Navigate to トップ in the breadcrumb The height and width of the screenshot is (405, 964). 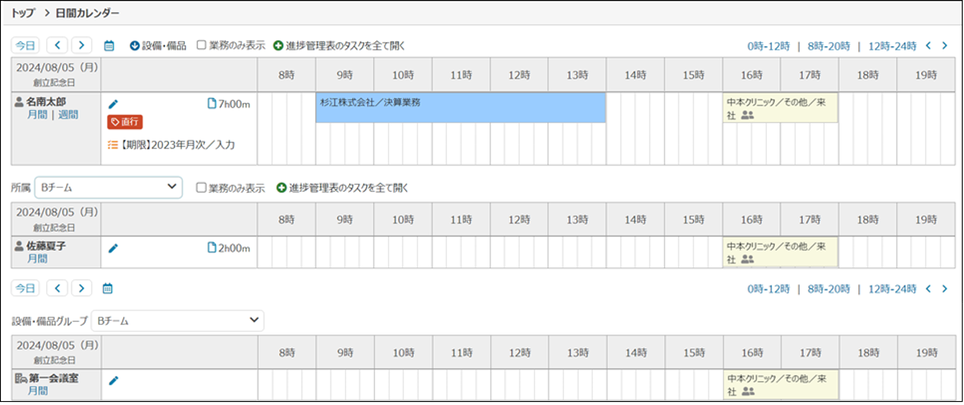[21, 13]
